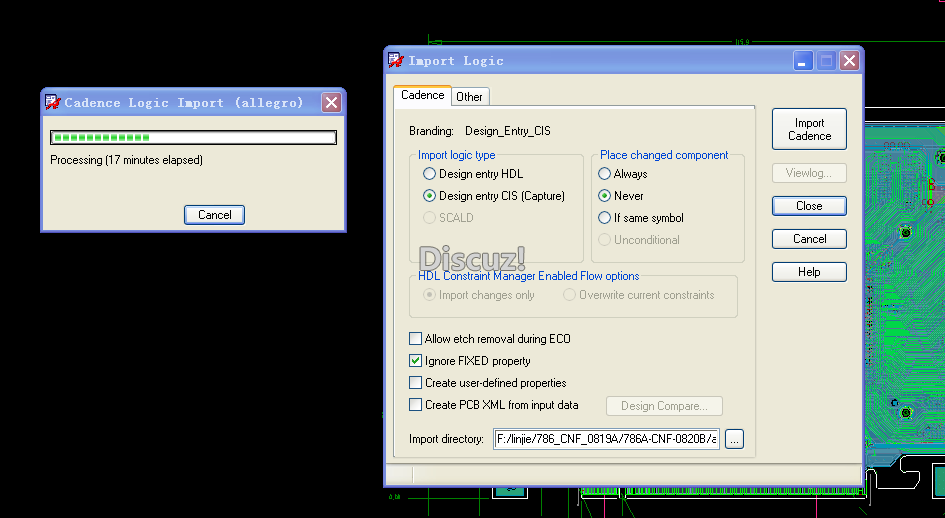Click the Import Logic title bar icon

tap(396, 60)
